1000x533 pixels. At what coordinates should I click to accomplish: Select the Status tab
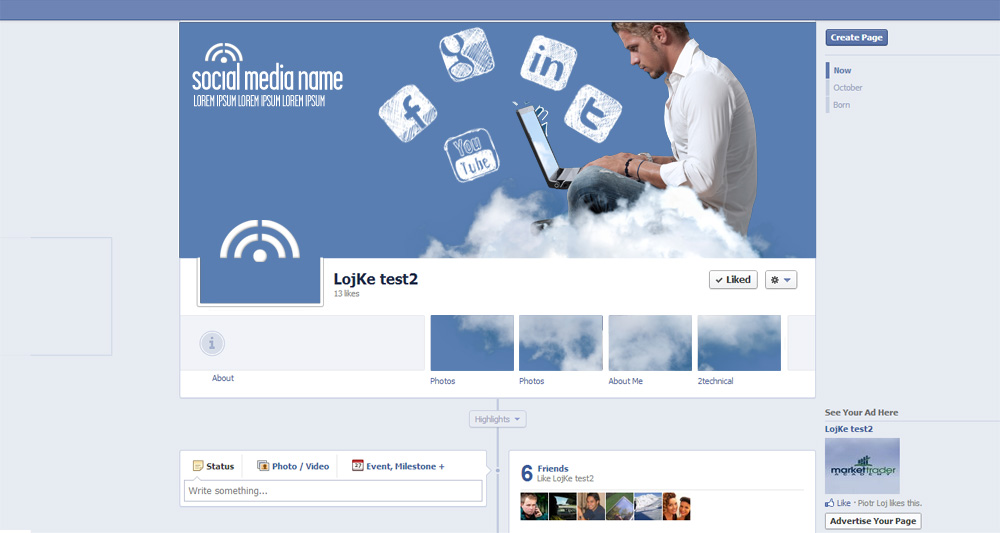coord(214,466)
